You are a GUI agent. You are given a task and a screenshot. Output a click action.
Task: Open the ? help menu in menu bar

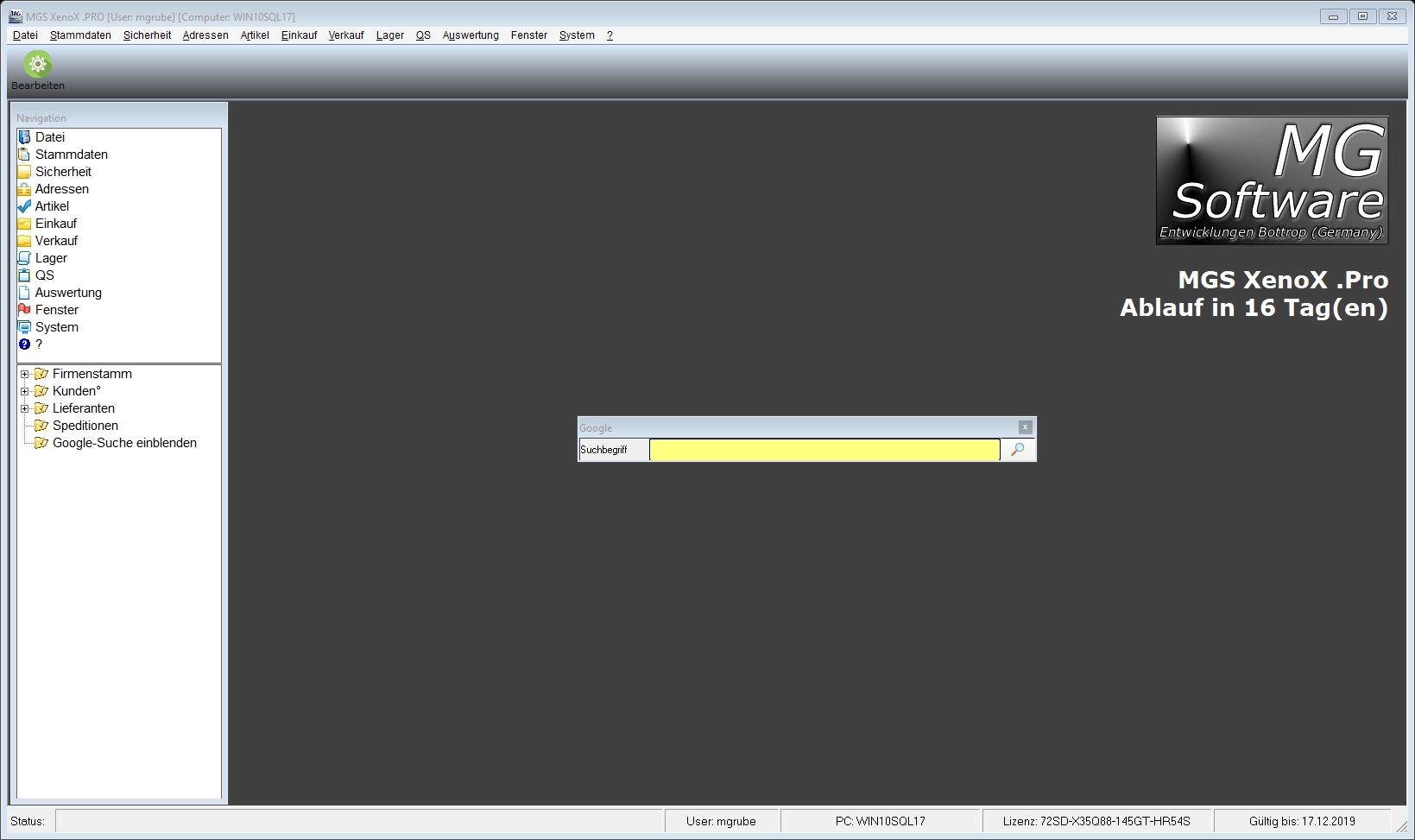pos(610,35)
